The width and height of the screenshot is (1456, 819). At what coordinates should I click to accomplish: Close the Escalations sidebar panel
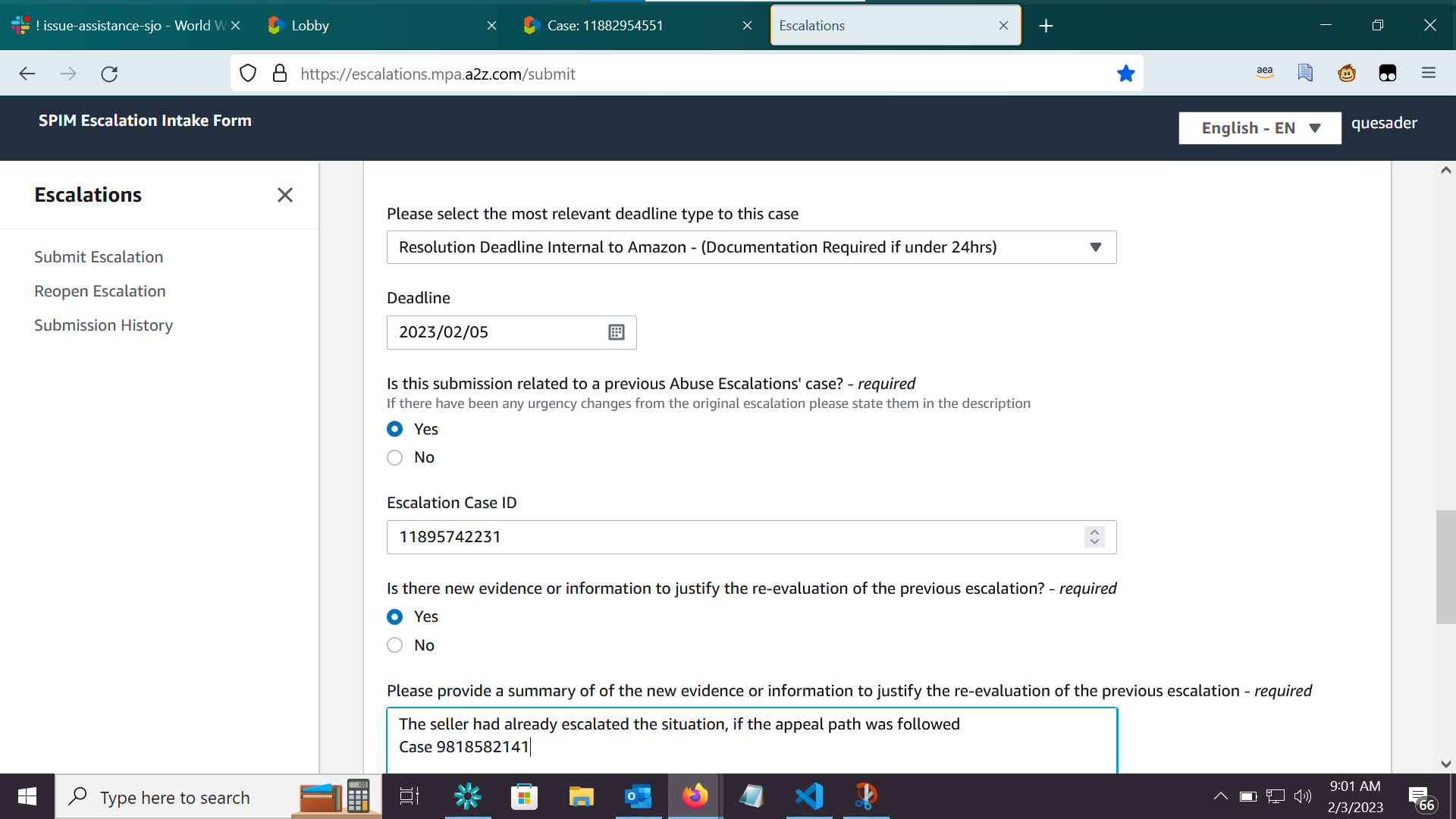click(284, 195)
